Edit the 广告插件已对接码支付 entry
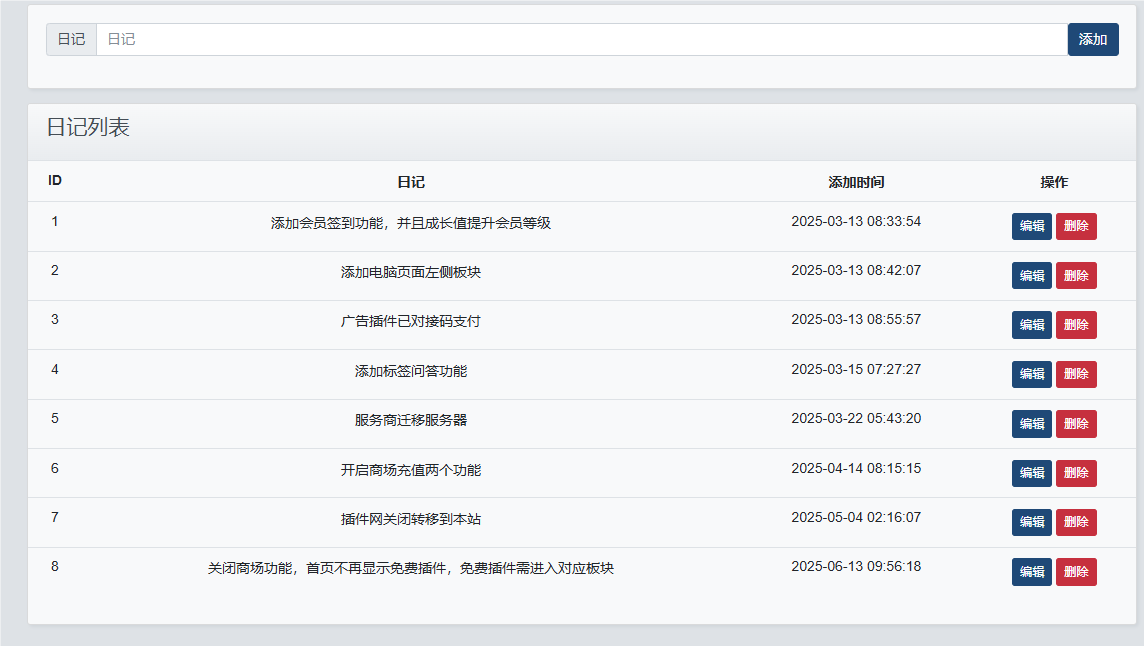1144x646 pixels. click(x=1031, y=325)
